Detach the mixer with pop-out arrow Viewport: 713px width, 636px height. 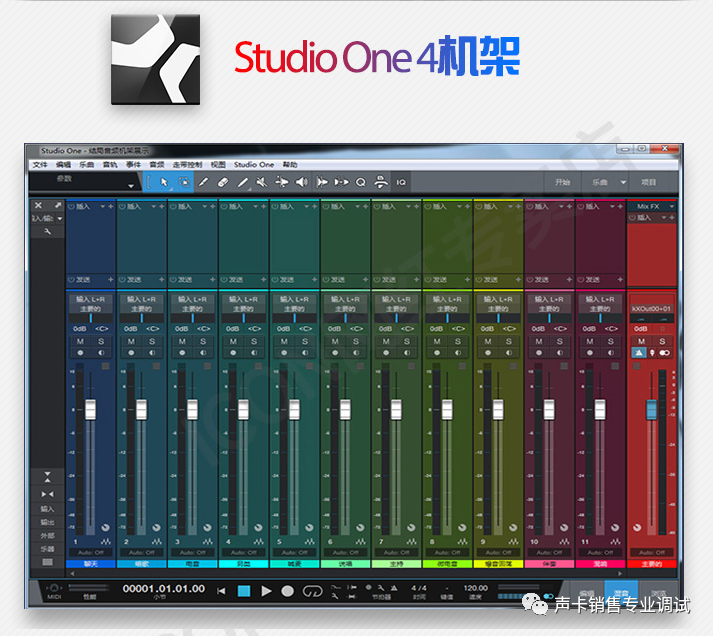click(58, 205)
